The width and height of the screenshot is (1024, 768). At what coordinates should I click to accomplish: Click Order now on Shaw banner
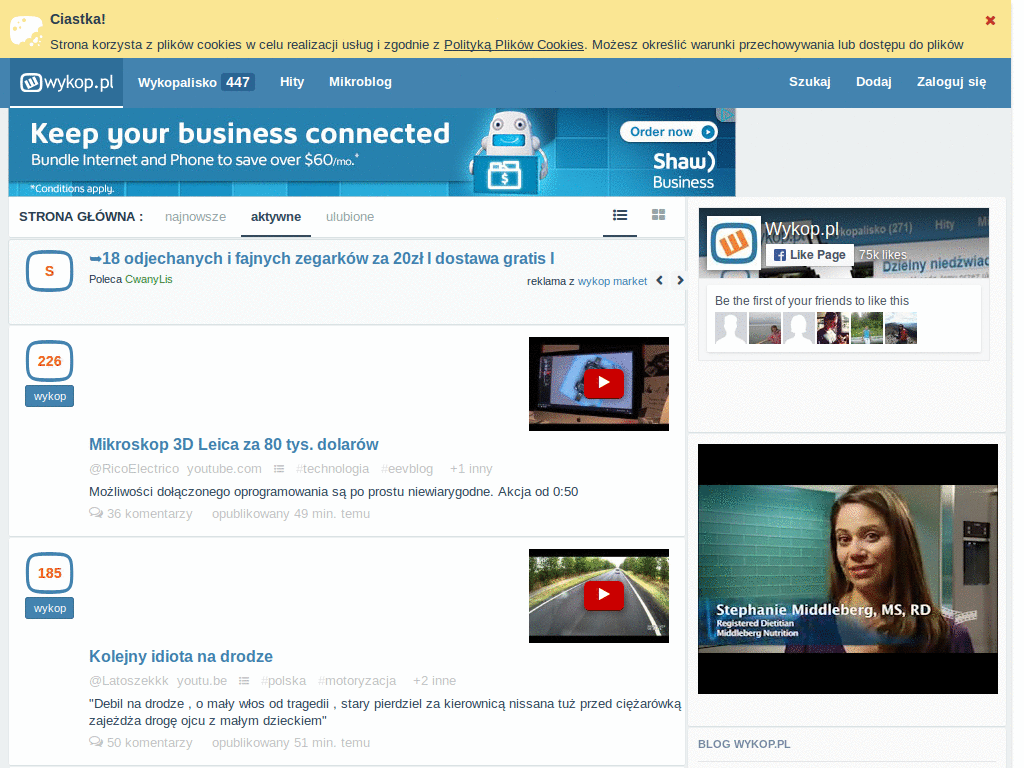click(669, 132)
